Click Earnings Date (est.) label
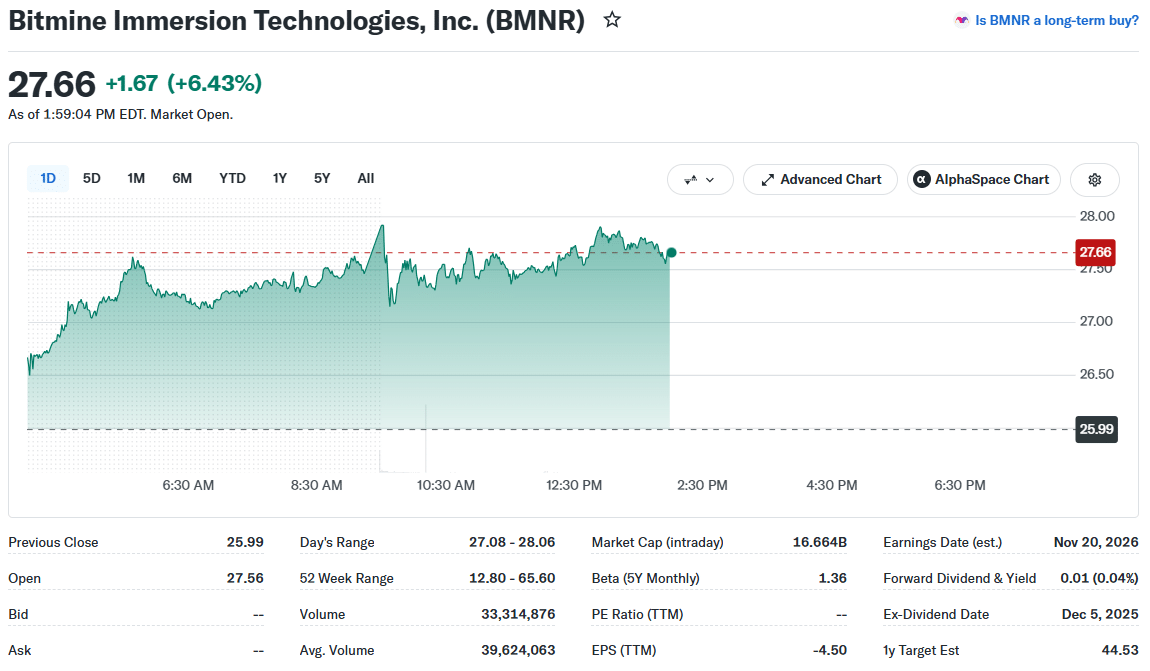Screen dimensions: 1150x671 point(942,542)
